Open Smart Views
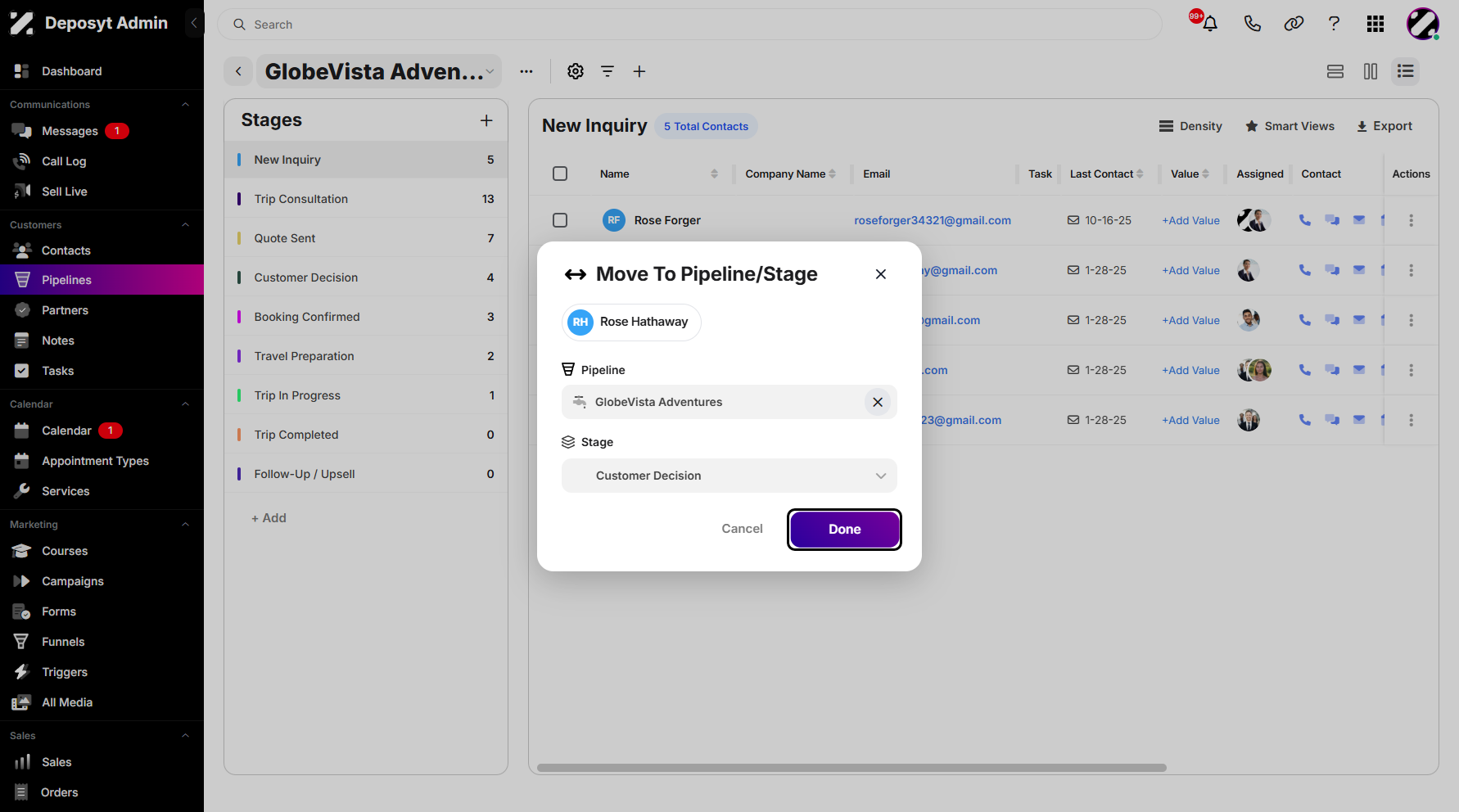1459x812 pixels. click(x=1290, y=126)
